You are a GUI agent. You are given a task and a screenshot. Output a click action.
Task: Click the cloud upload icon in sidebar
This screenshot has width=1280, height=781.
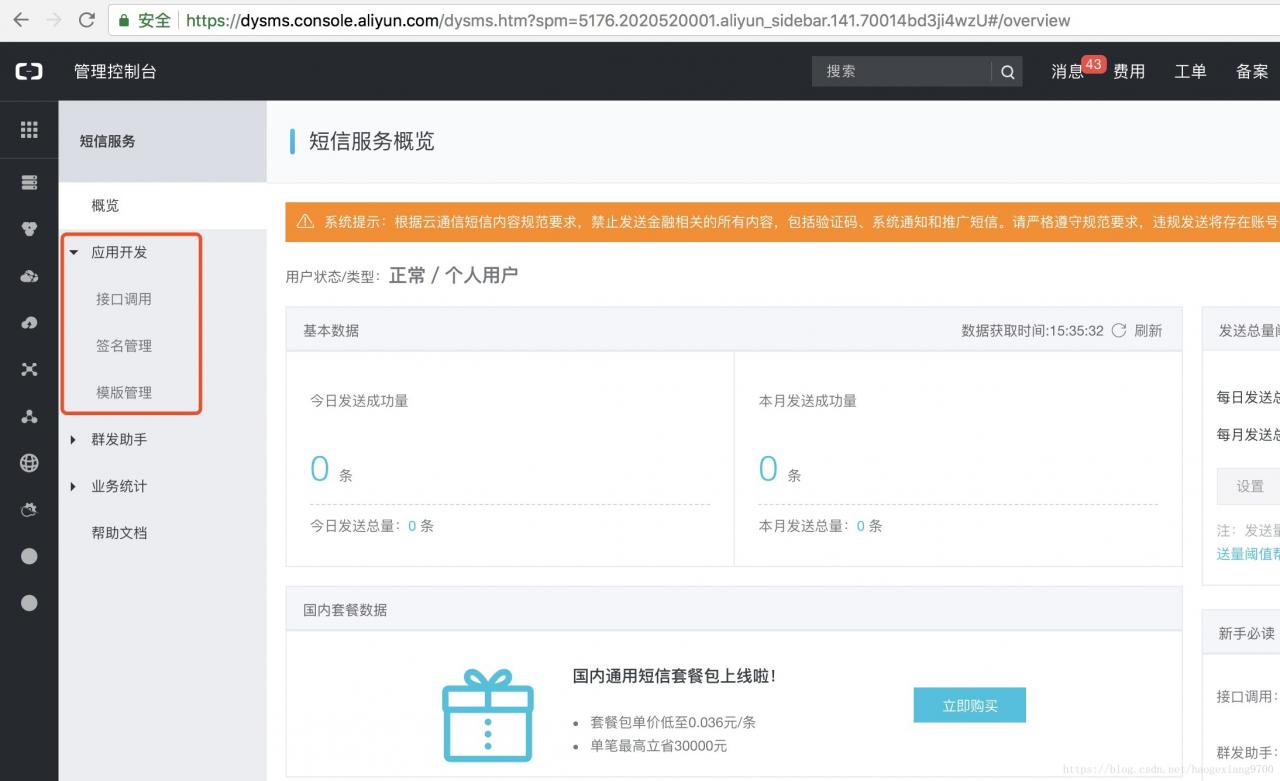click(x=29, y=323)
